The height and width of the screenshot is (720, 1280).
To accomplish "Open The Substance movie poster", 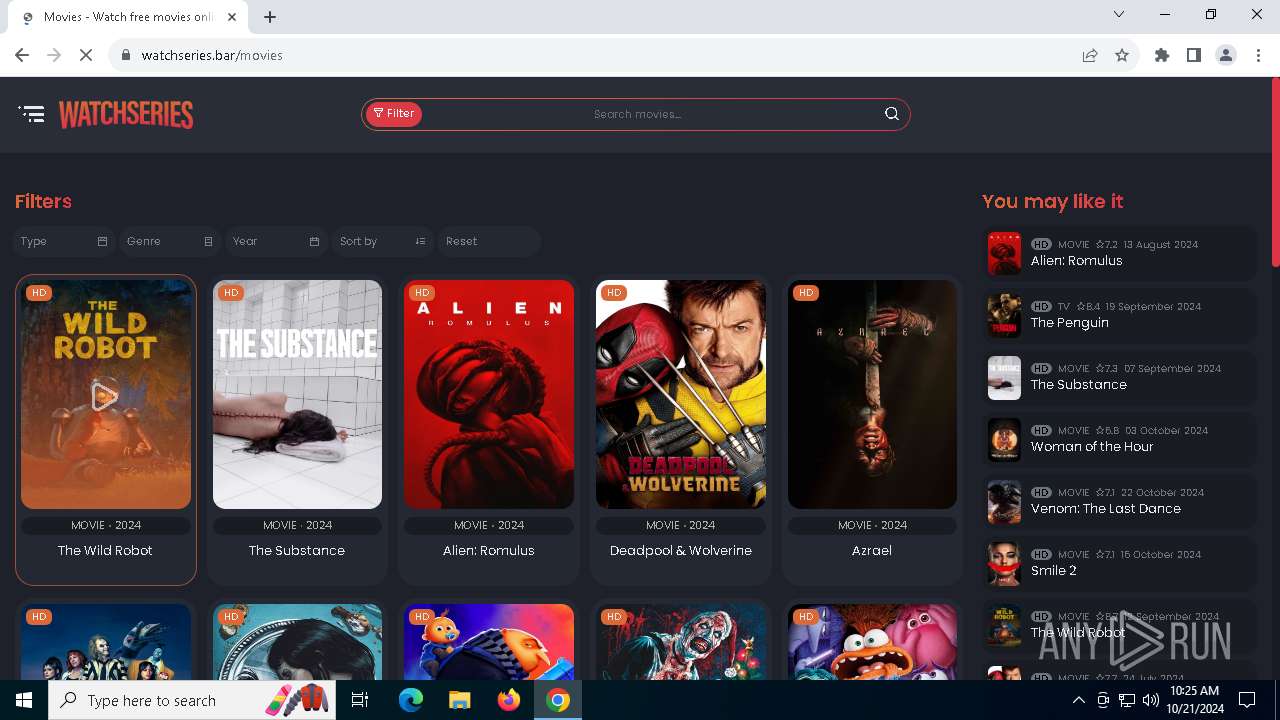I will pyautogui.click(x=297, y=394).
